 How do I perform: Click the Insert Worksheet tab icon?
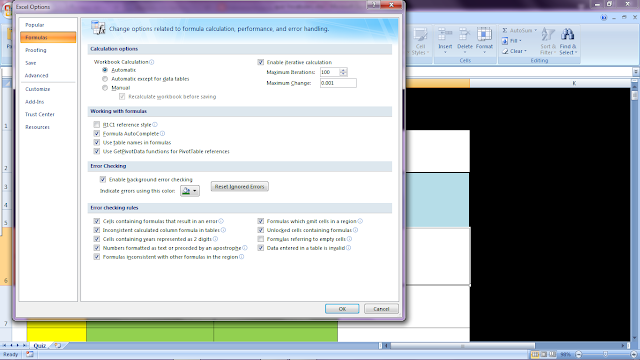(58, 346)
